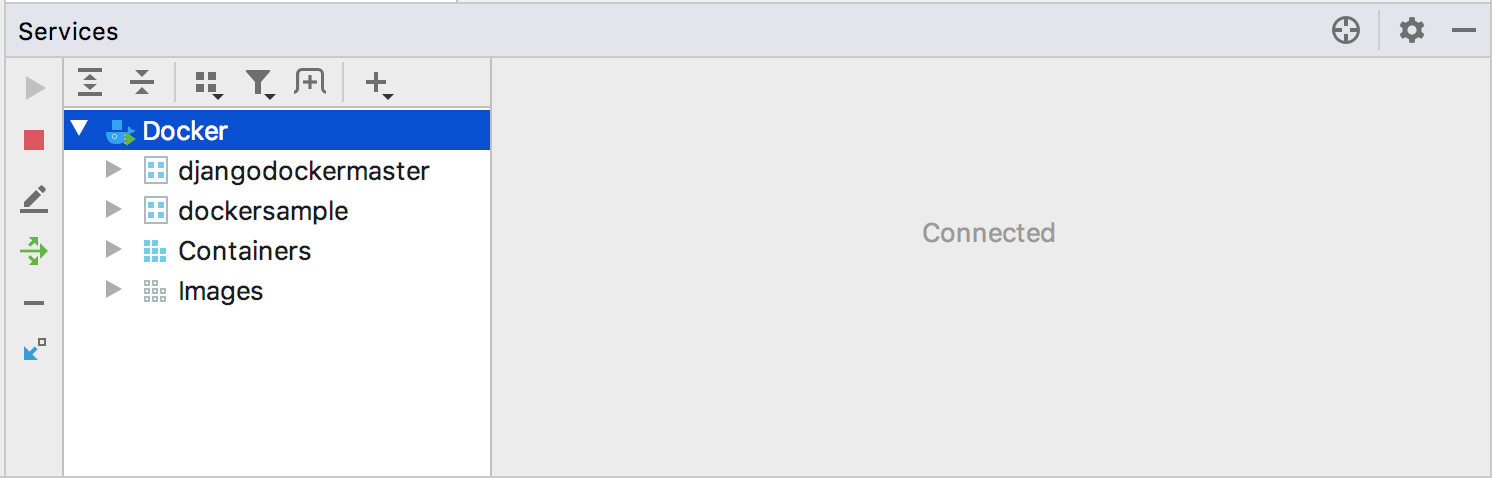This screenshot has height=478, width=1492.
Task: Edit Docker configuration with pencil icon
Action: [35, 199]
